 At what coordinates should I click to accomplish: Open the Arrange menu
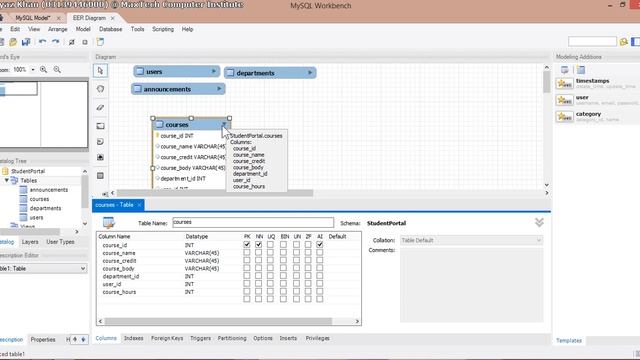point(58,29)
